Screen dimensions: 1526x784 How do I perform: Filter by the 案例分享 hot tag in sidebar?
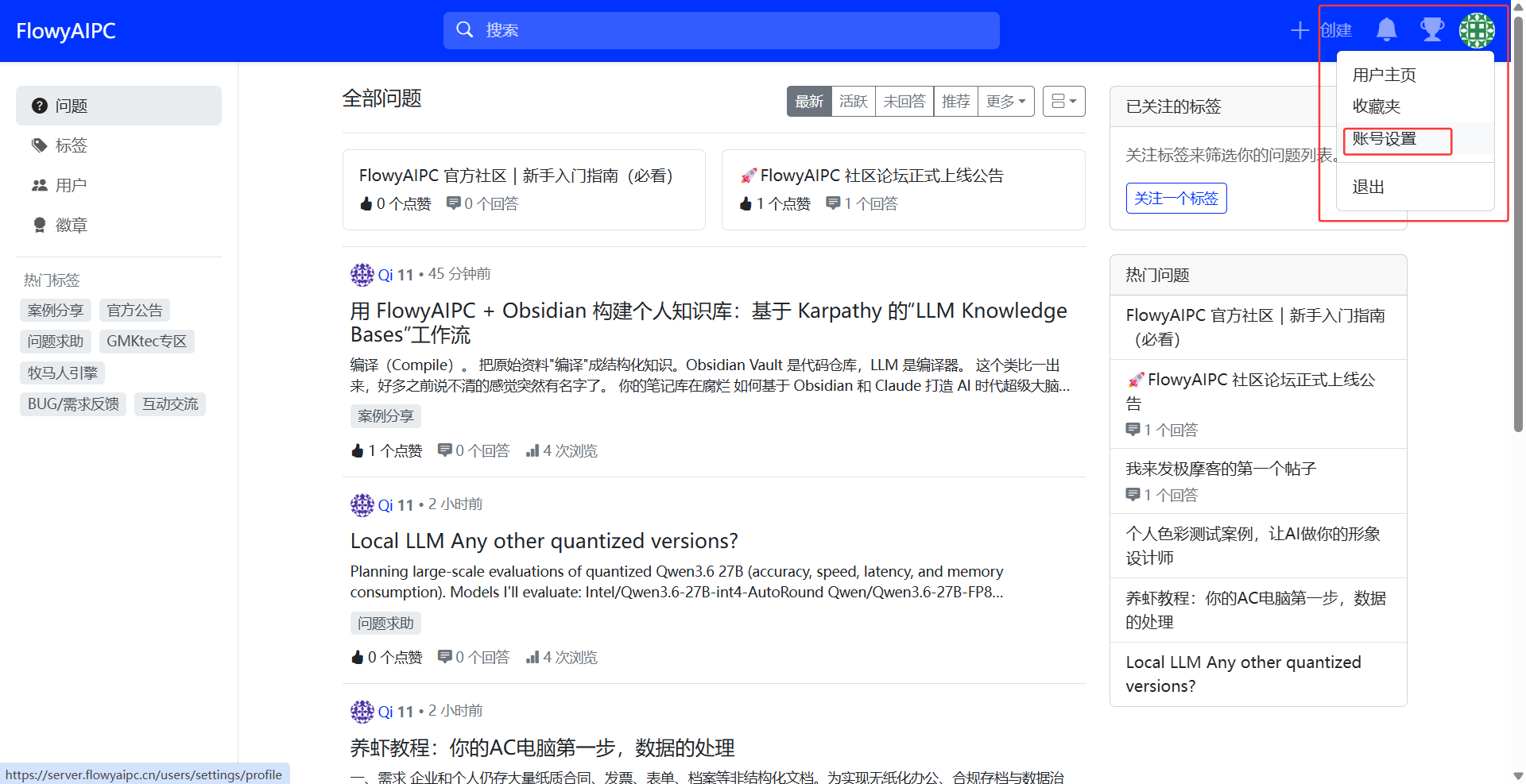point(56,310)
